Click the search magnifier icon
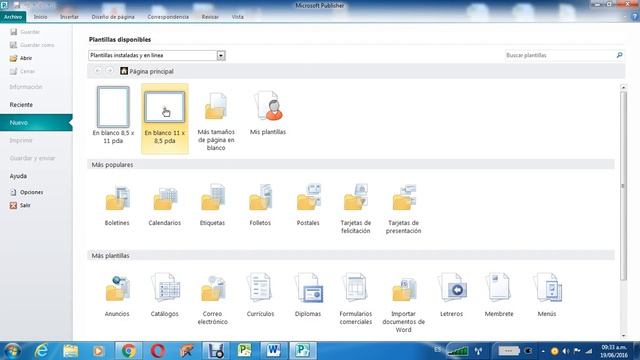Screen dimensions: 640x360 619,55
